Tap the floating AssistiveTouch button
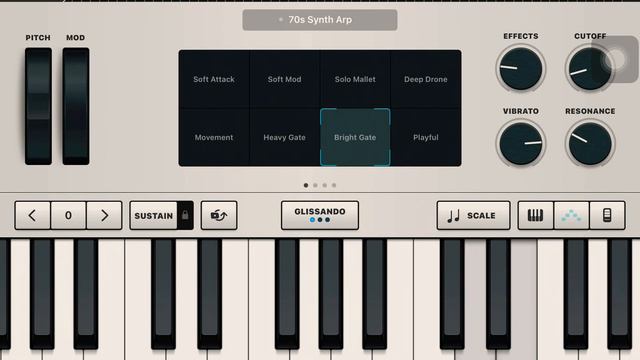 coord(616,60)
